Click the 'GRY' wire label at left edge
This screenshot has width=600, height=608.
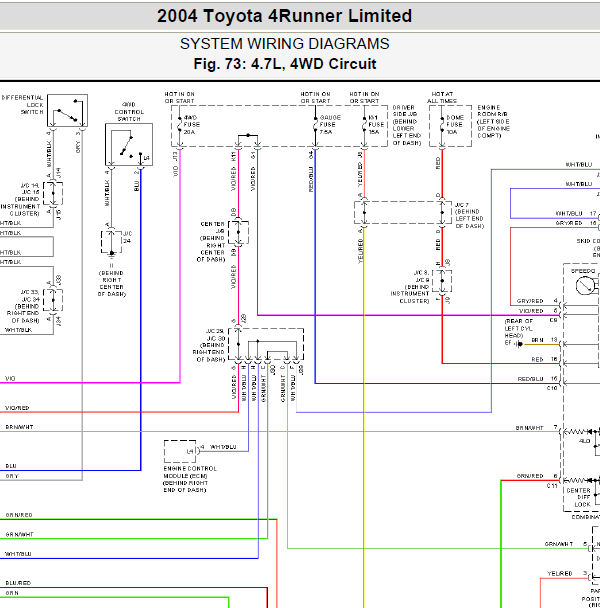[x=12, y=476]
